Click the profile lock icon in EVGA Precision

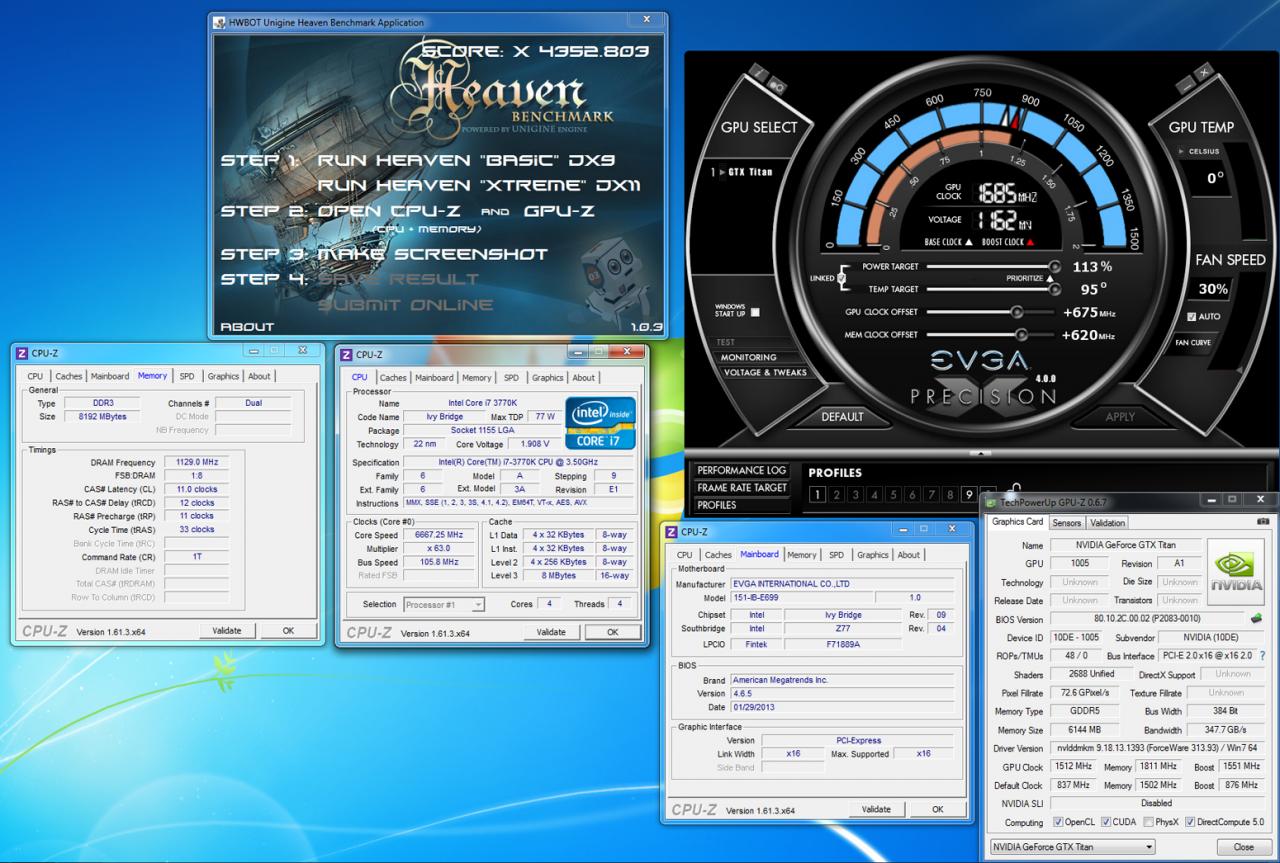(x=1014, y=490)
